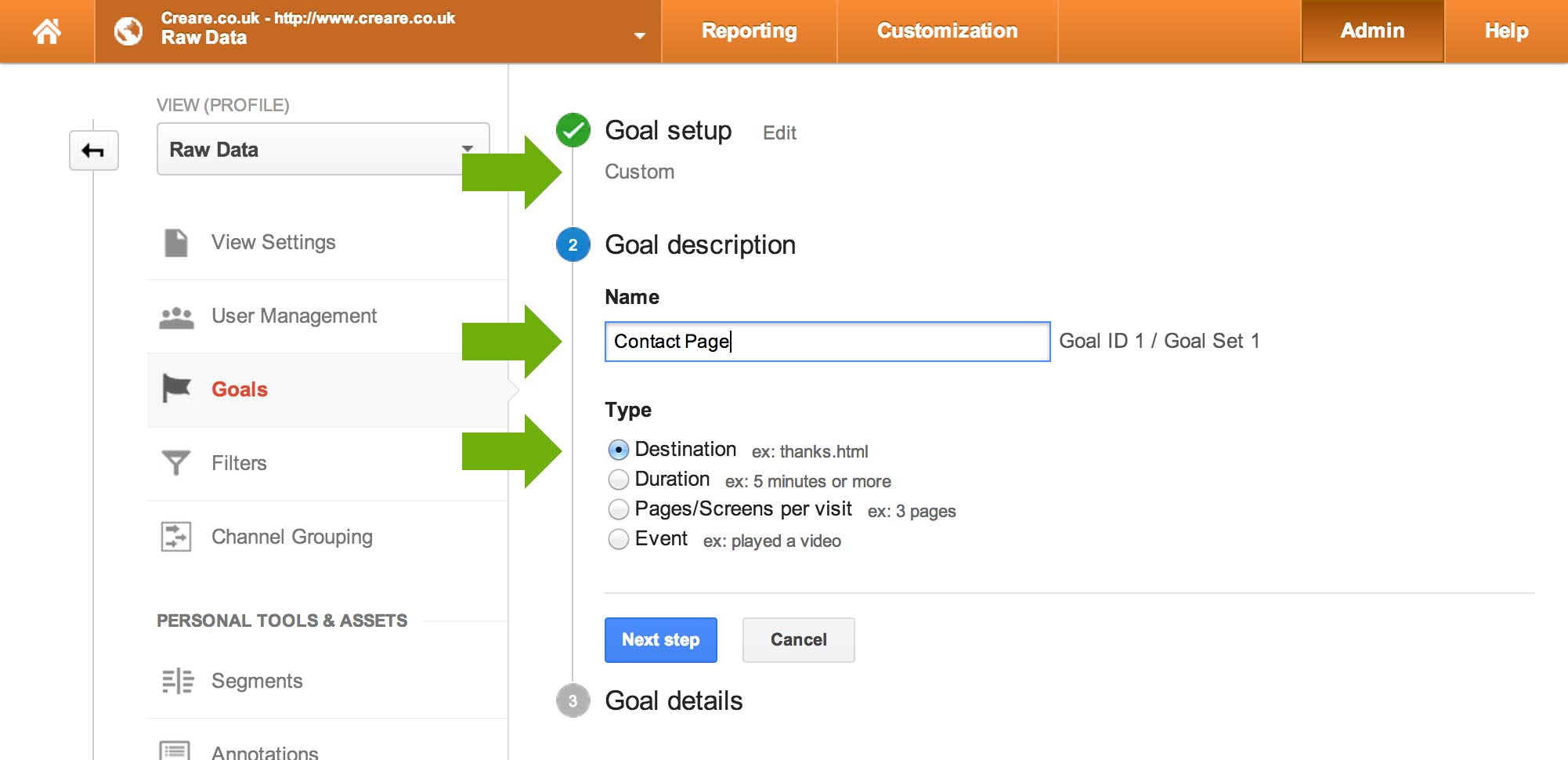Click the step 2 Goal description circle
The width and height of the screenshot is (1568, 760).
tap(573, 244)
